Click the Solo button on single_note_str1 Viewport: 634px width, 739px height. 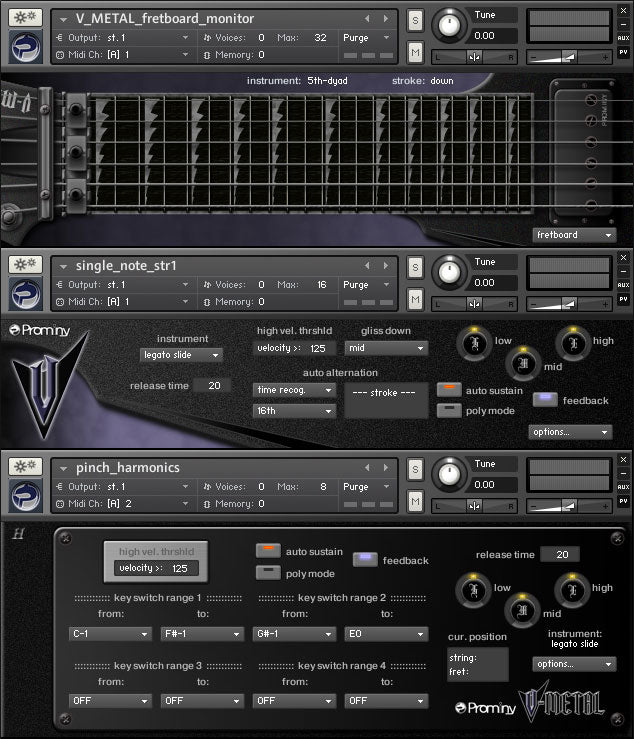tap(415, 266)
